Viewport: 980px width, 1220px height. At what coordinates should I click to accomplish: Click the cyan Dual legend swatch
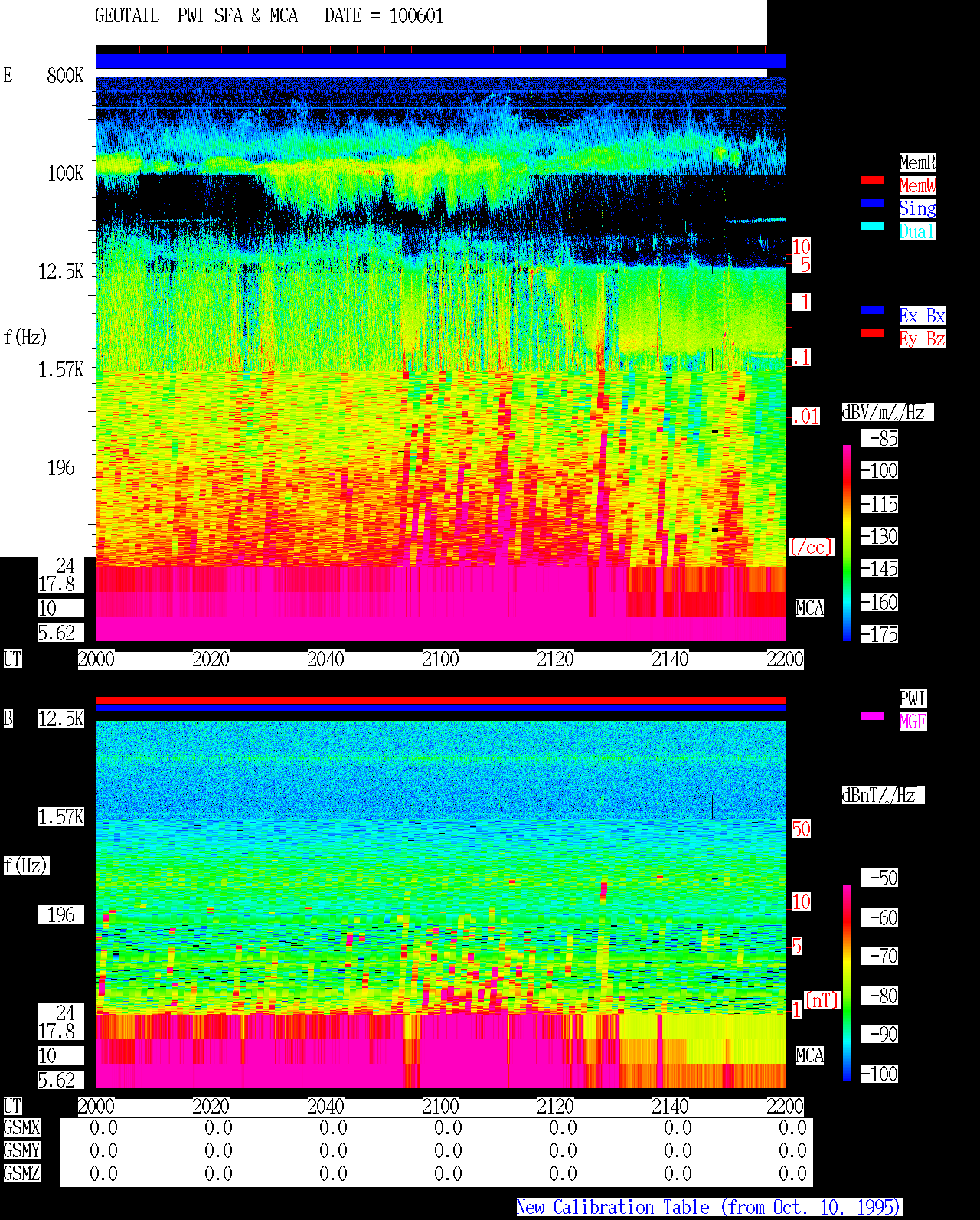click(x=873, y=226)
